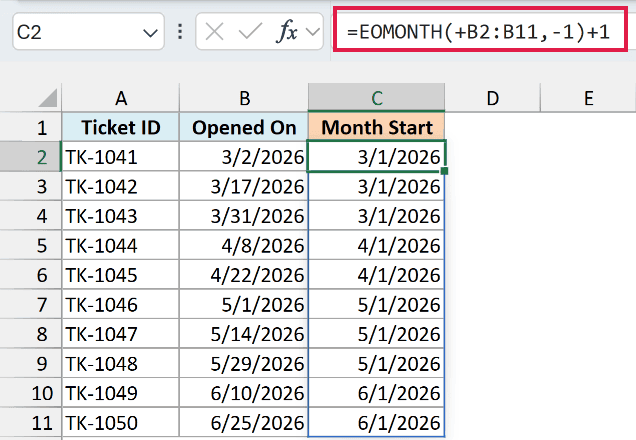Click the Cancel (X) icon in formula bar
Image resolution: width=636 pixels, height=440 pixels.
point(215,32)
